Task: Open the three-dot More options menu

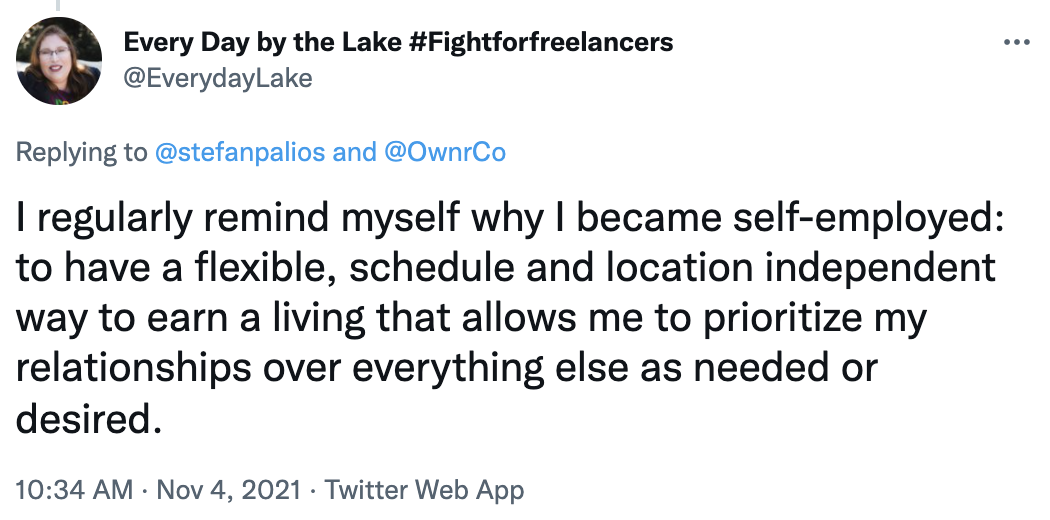Action: pos(1017,43)
